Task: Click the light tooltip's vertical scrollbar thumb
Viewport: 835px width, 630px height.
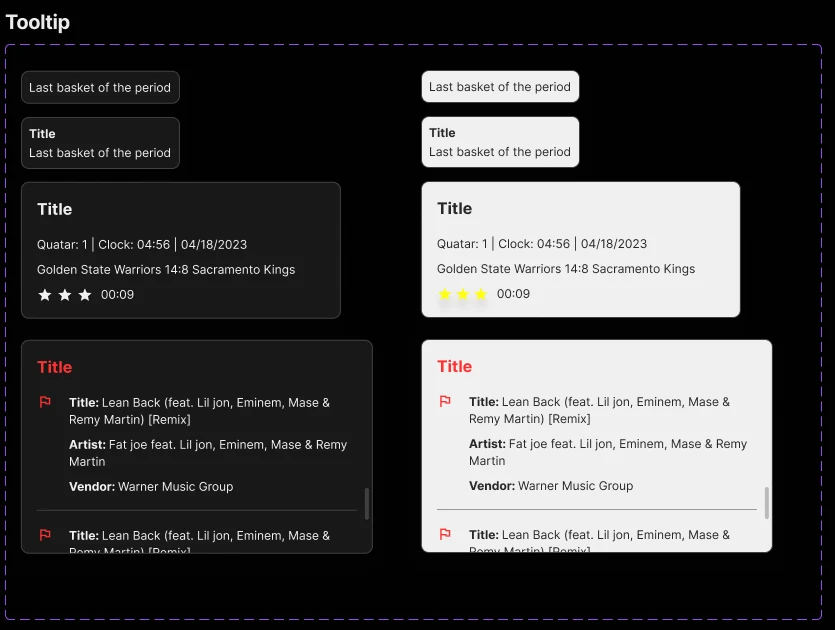Action: click(x=767, y=502)
